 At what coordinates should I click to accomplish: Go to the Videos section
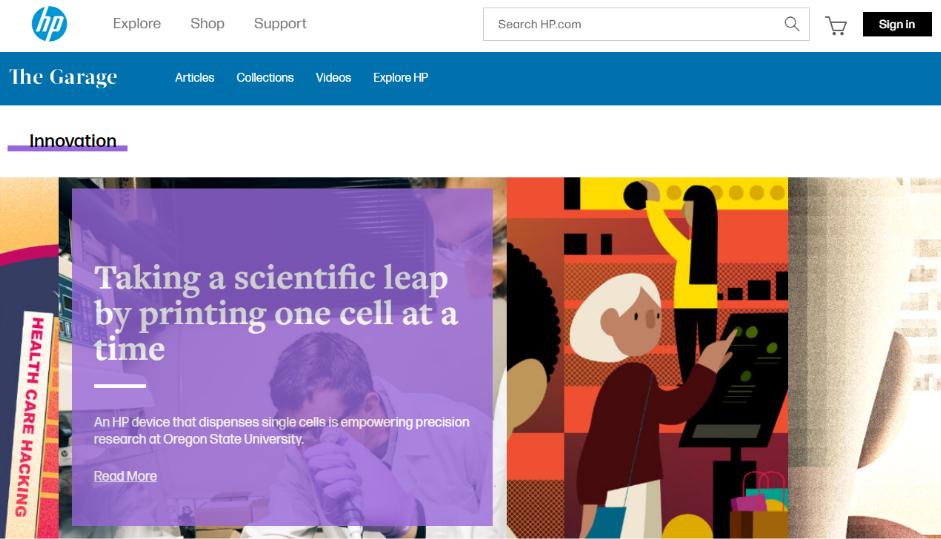(333, 78)
